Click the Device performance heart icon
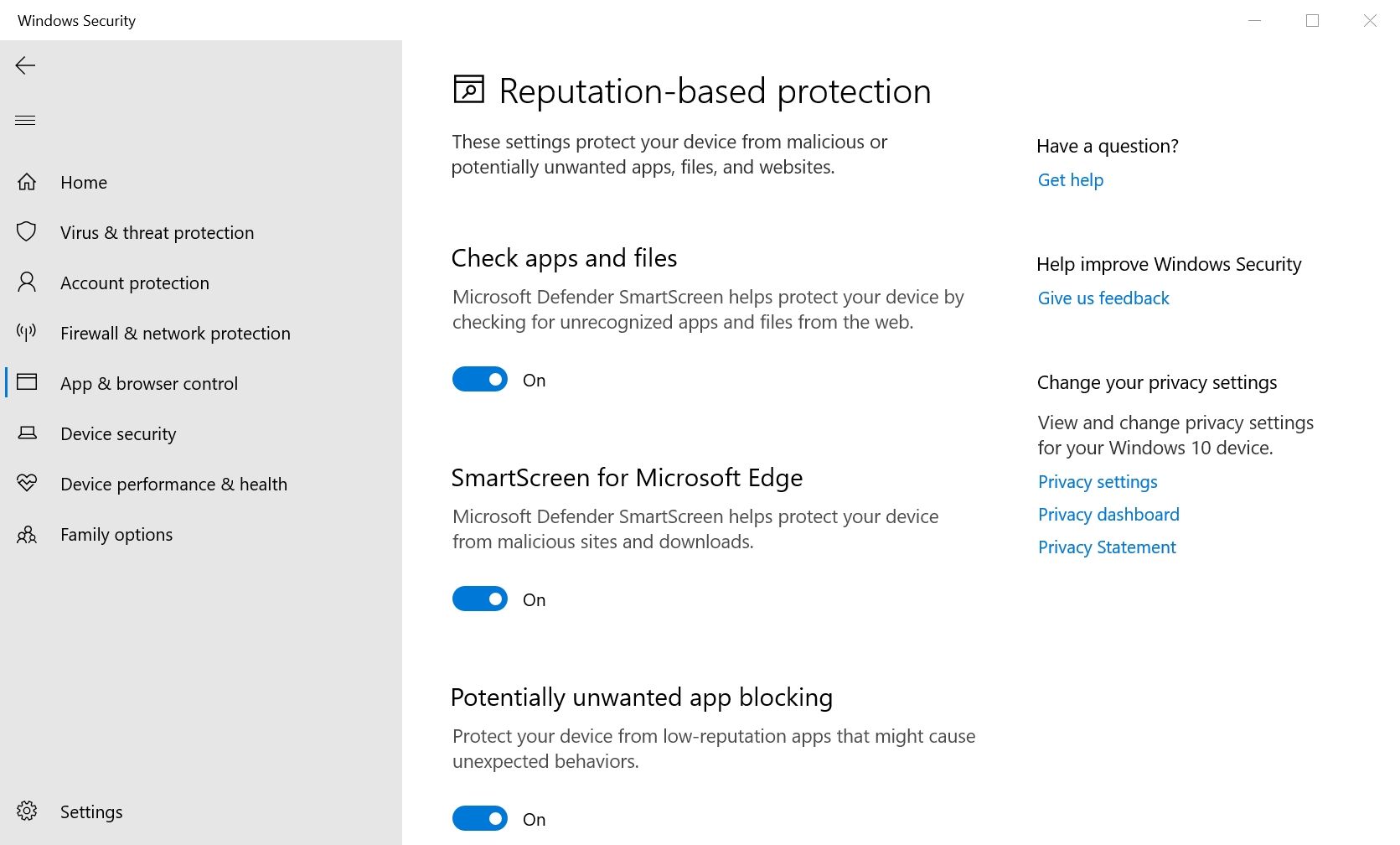 (27, 484)
